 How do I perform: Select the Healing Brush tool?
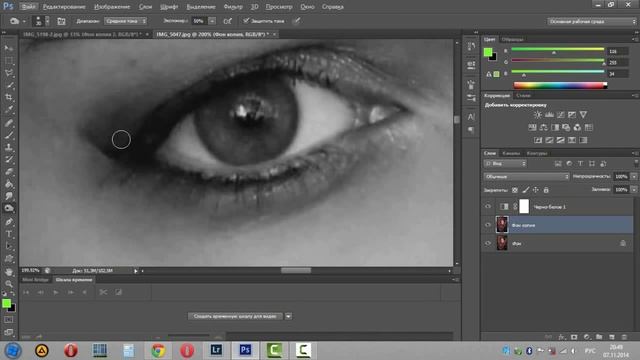[x=9, y=122]
